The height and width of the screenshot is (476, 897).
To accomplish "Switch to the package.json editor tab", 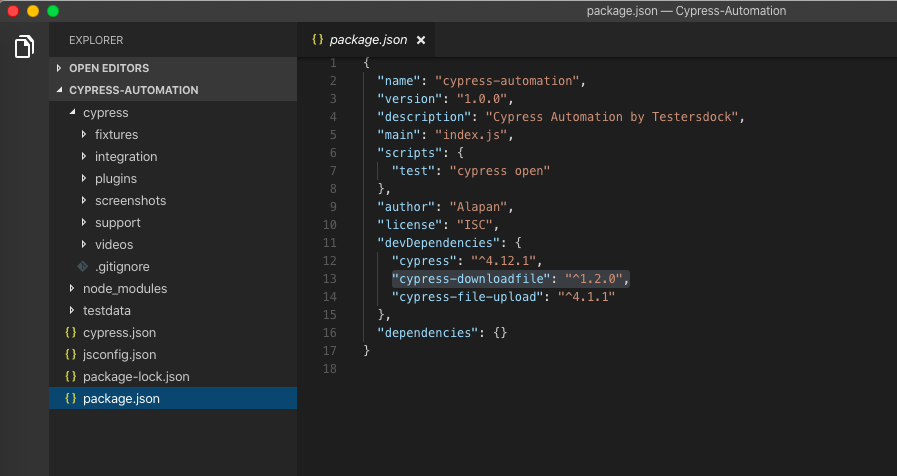I will (368, 40).
